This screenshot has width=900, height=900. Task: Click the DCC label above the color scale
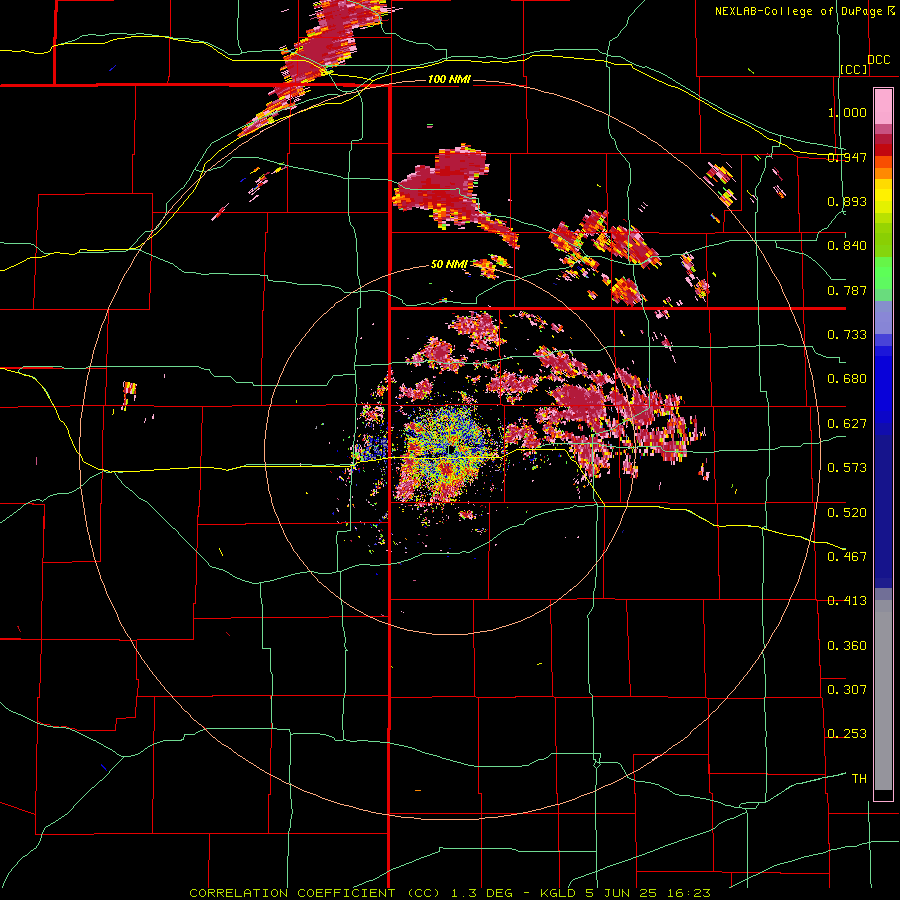tap(878, 60)
